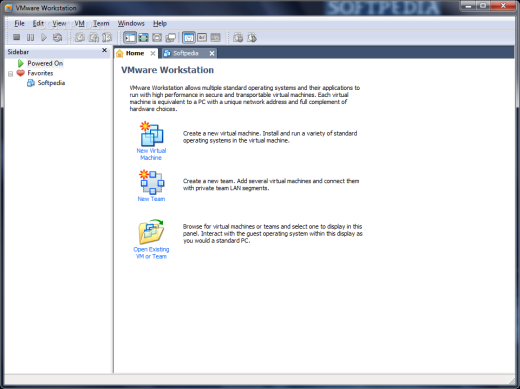Open the Edit menu
Image resolution: width=520 pixels, height=389 pixels.
click(x=38, y=23)
